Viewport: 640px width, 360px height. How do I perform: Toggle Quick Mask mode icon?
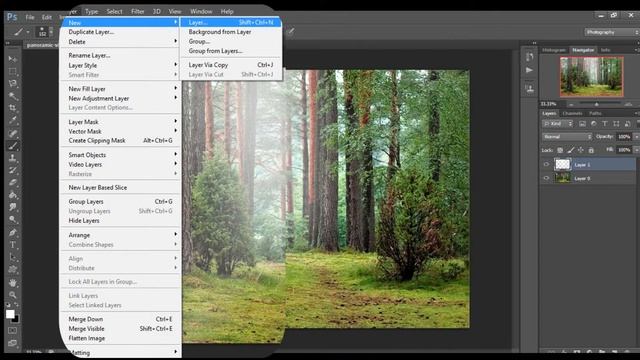[12, 330]
